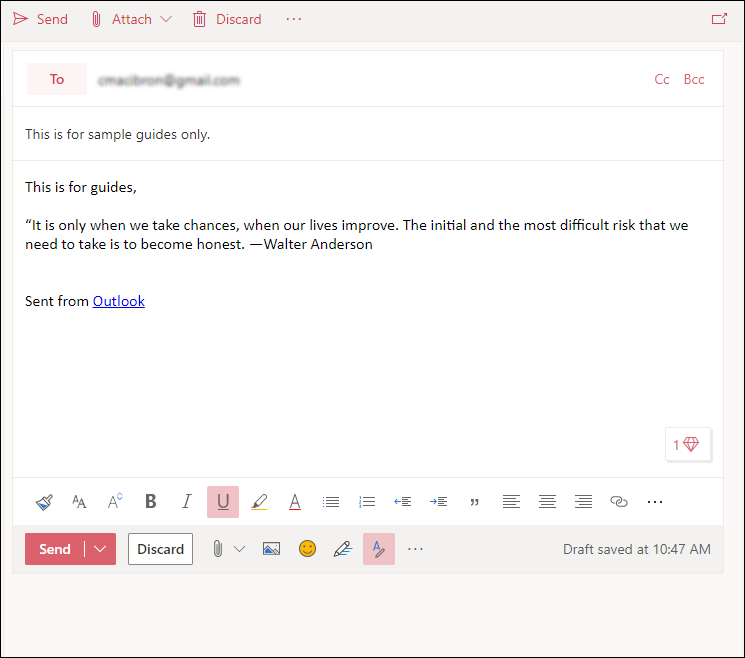Open the top toolbar more options ellipsis
This screenshot has width=745, height=658.
pos(294,19)
